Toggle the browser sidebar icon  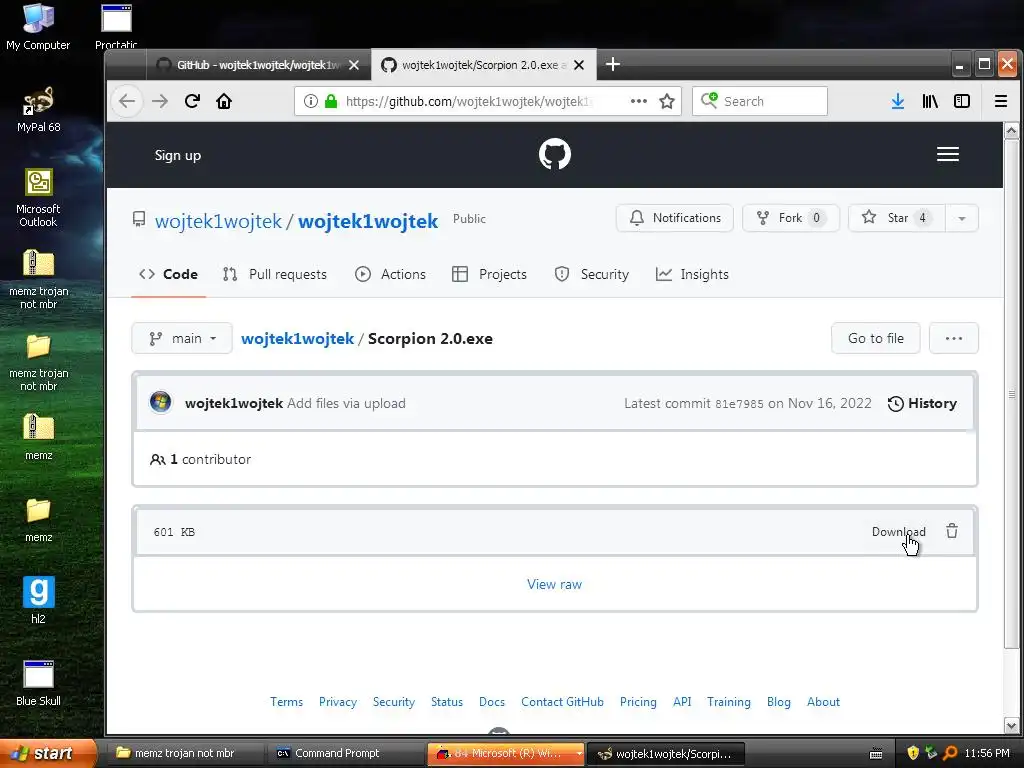(962, 101)
